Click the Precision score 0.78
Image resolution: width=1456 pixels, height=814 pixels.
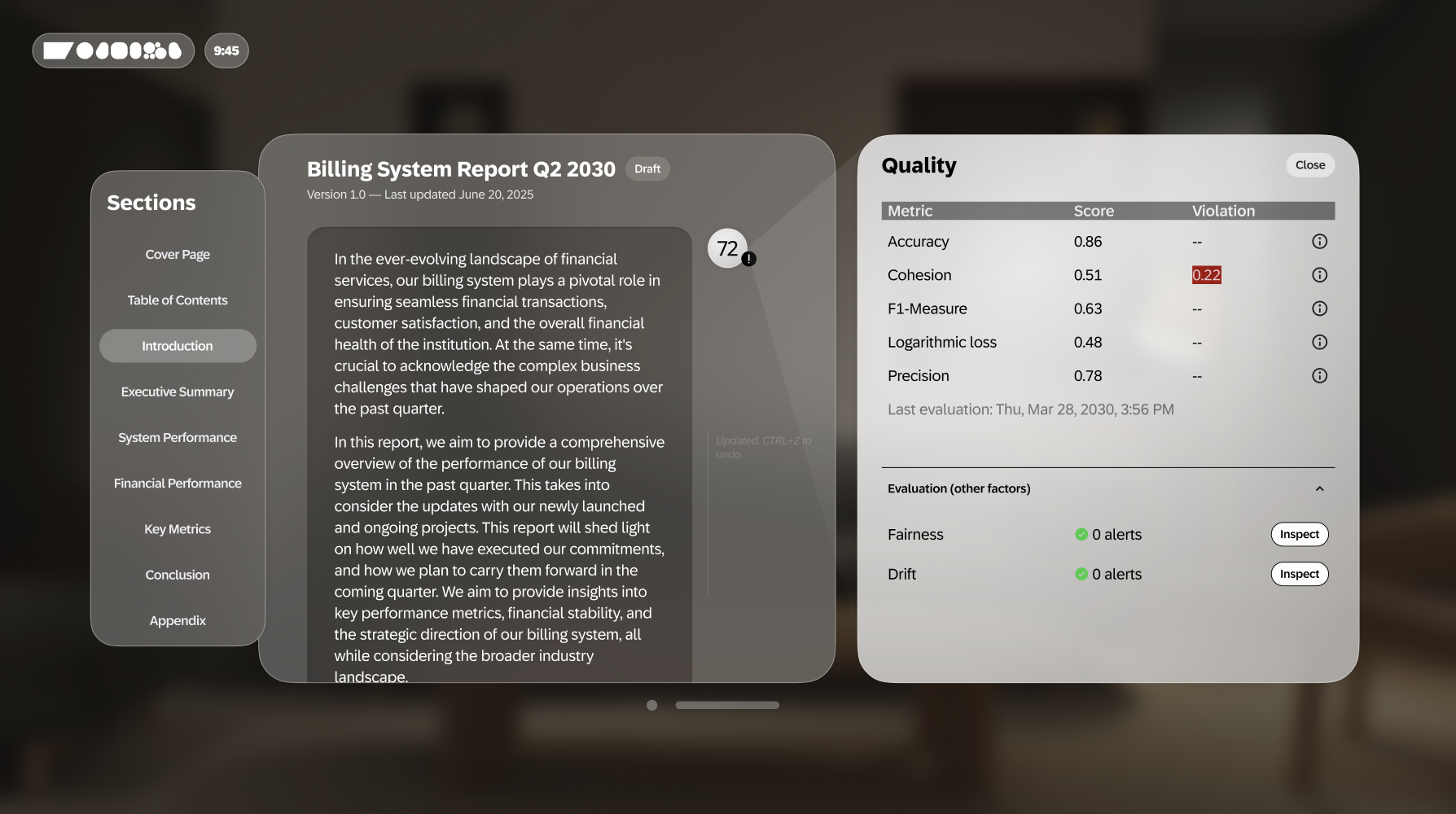pos(1088,375)
